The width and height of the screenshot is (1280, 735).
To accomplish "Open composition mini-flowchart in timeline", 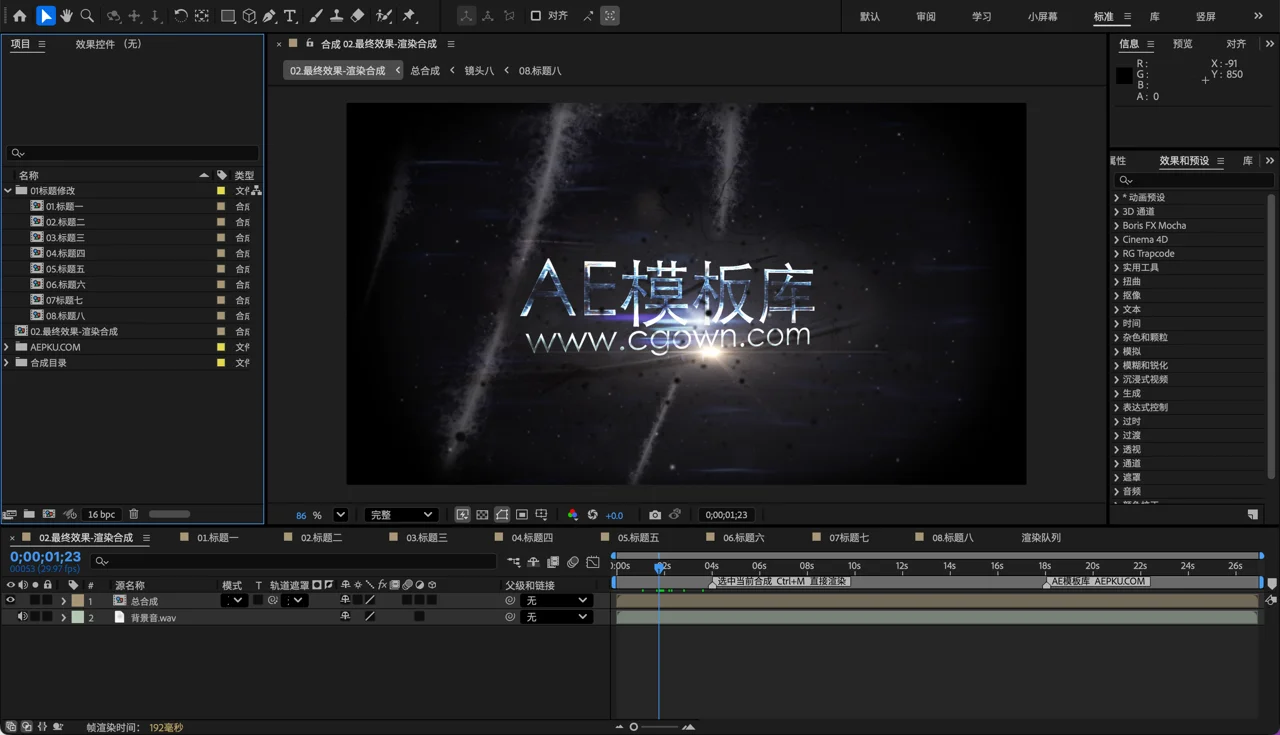I will [513, 562].
